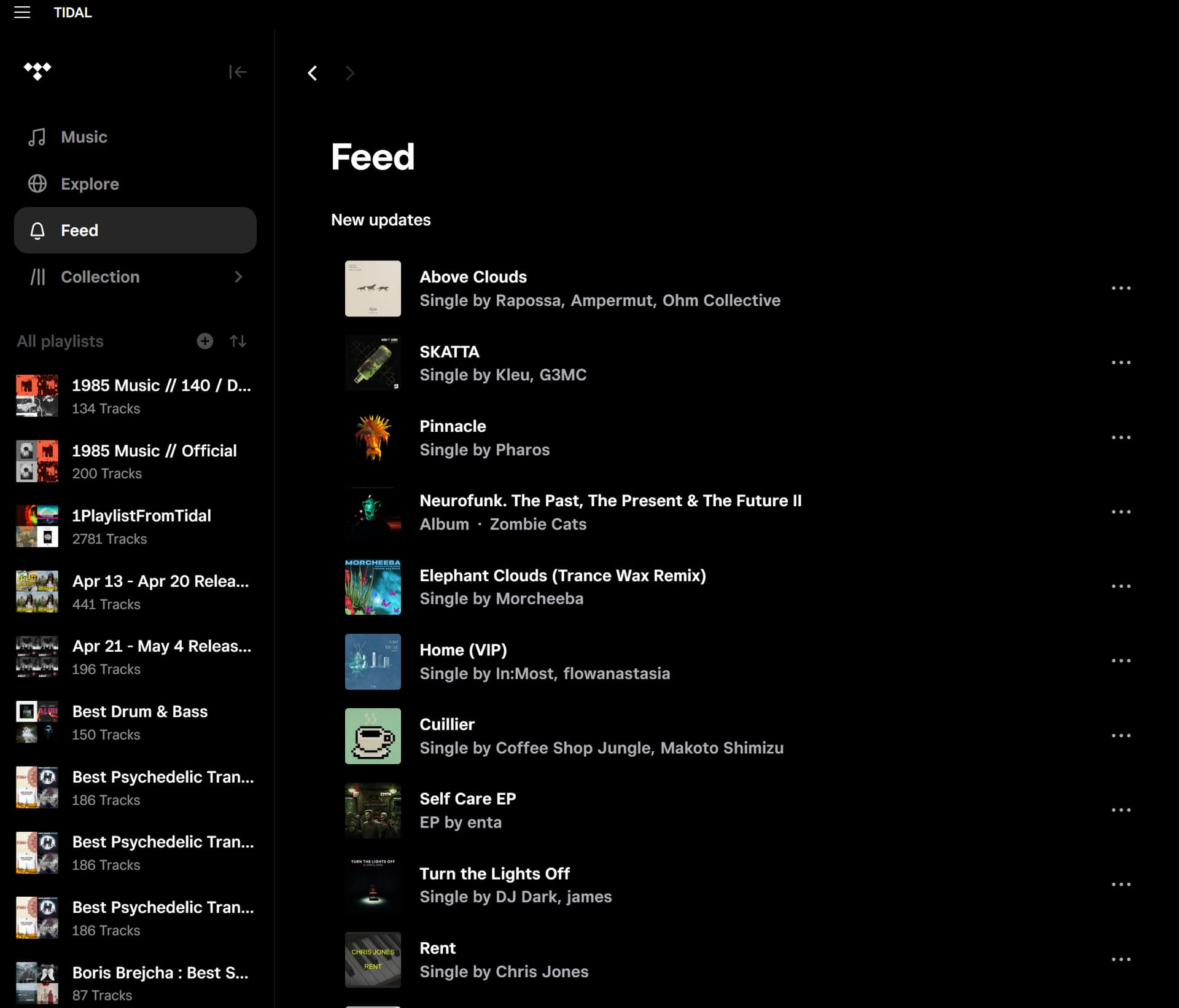Expand the Collection submenu chevron
Screen dimensions: 1179x1008
239,277
